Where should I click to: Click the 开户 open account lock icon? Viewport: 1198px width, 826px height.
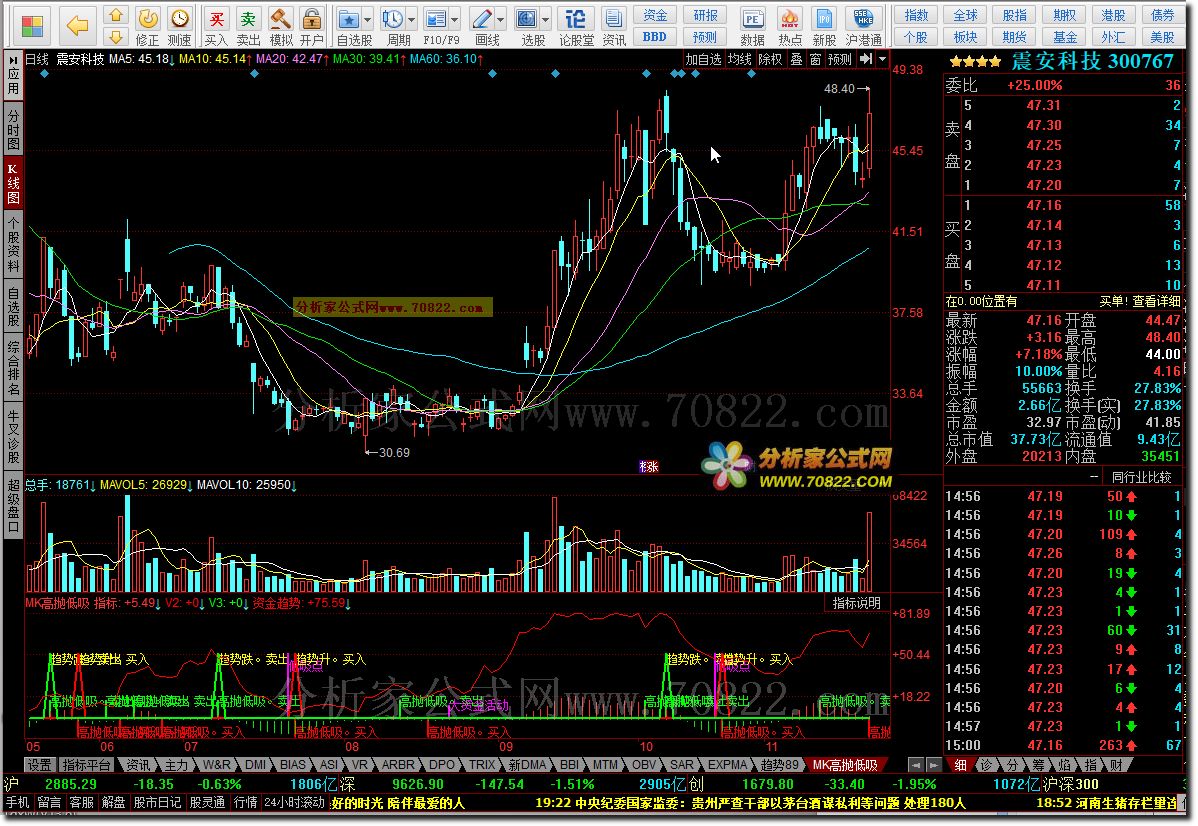pos(312,27)
